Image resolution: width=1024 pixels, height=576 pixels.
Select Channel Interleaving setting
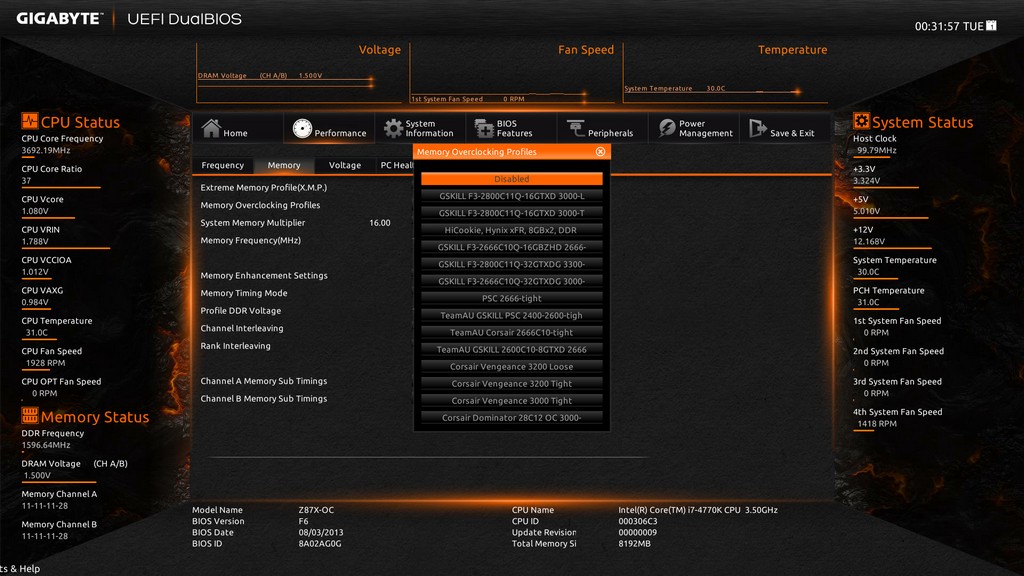[242, 328]
